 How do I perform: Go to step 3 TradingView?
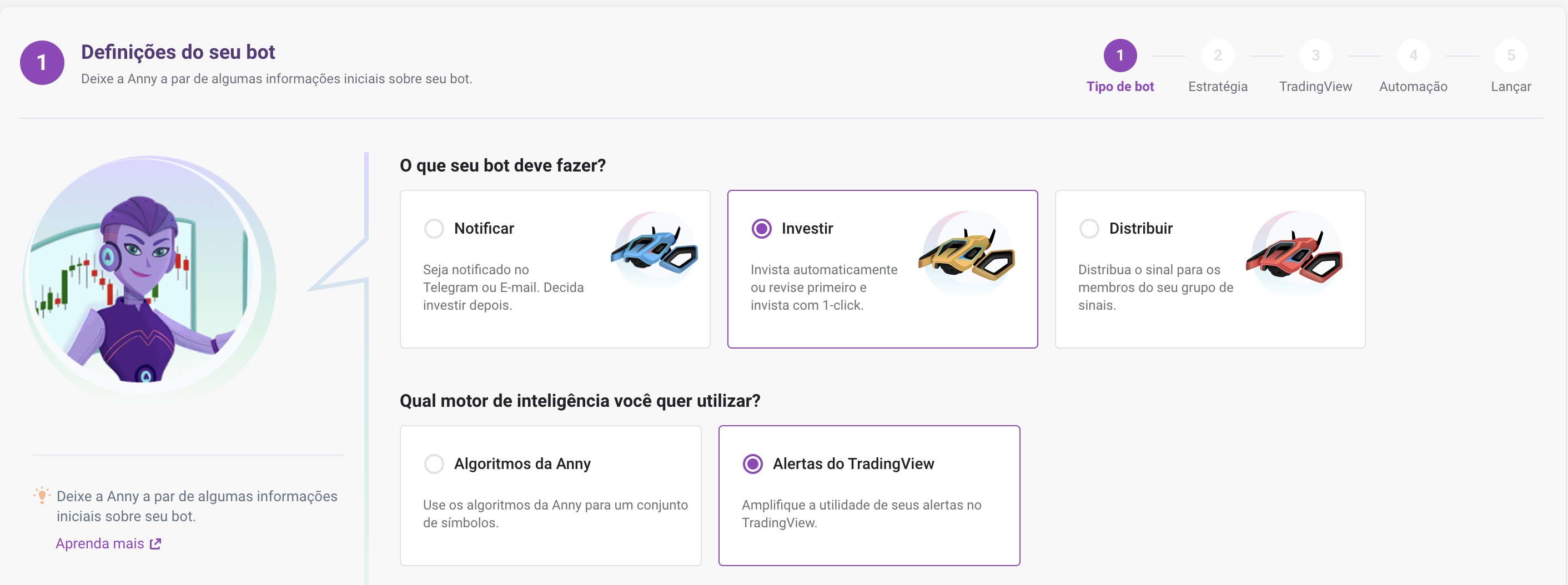tap(1315, 56)
